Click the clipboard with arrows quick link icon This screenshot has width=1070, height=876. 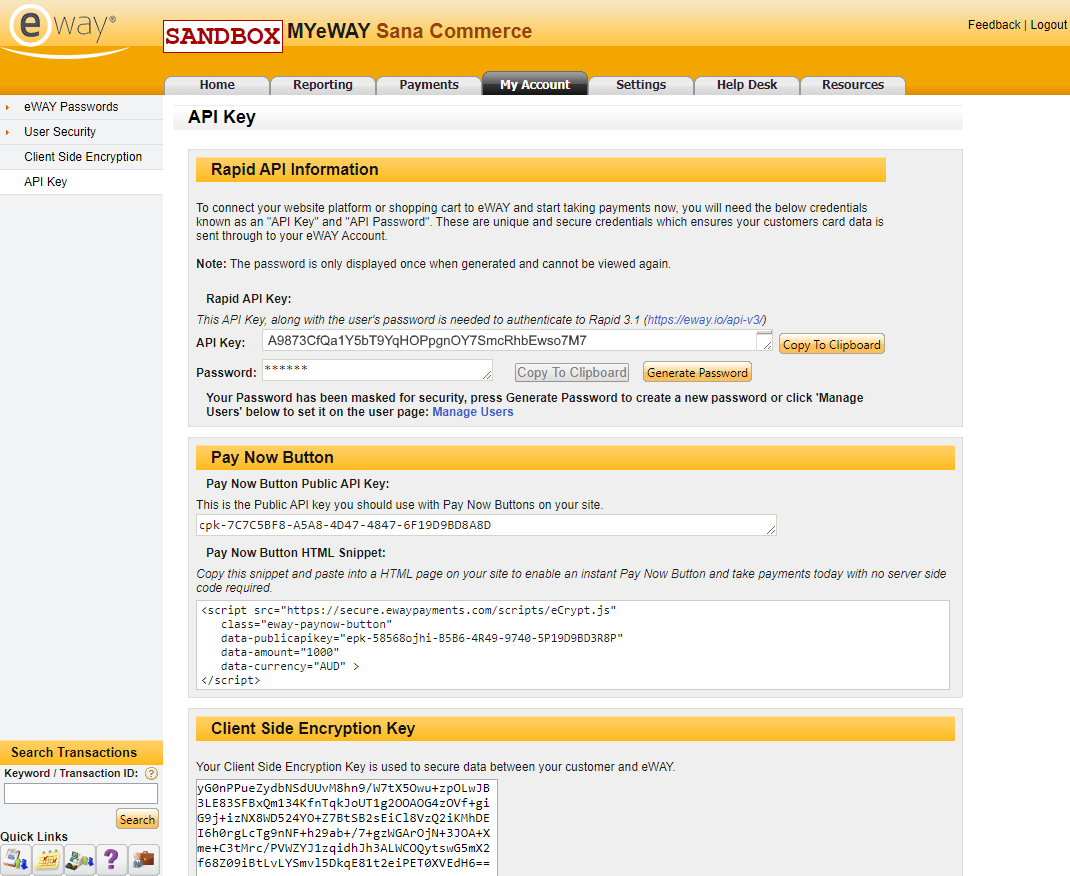[x=16, y=860]
